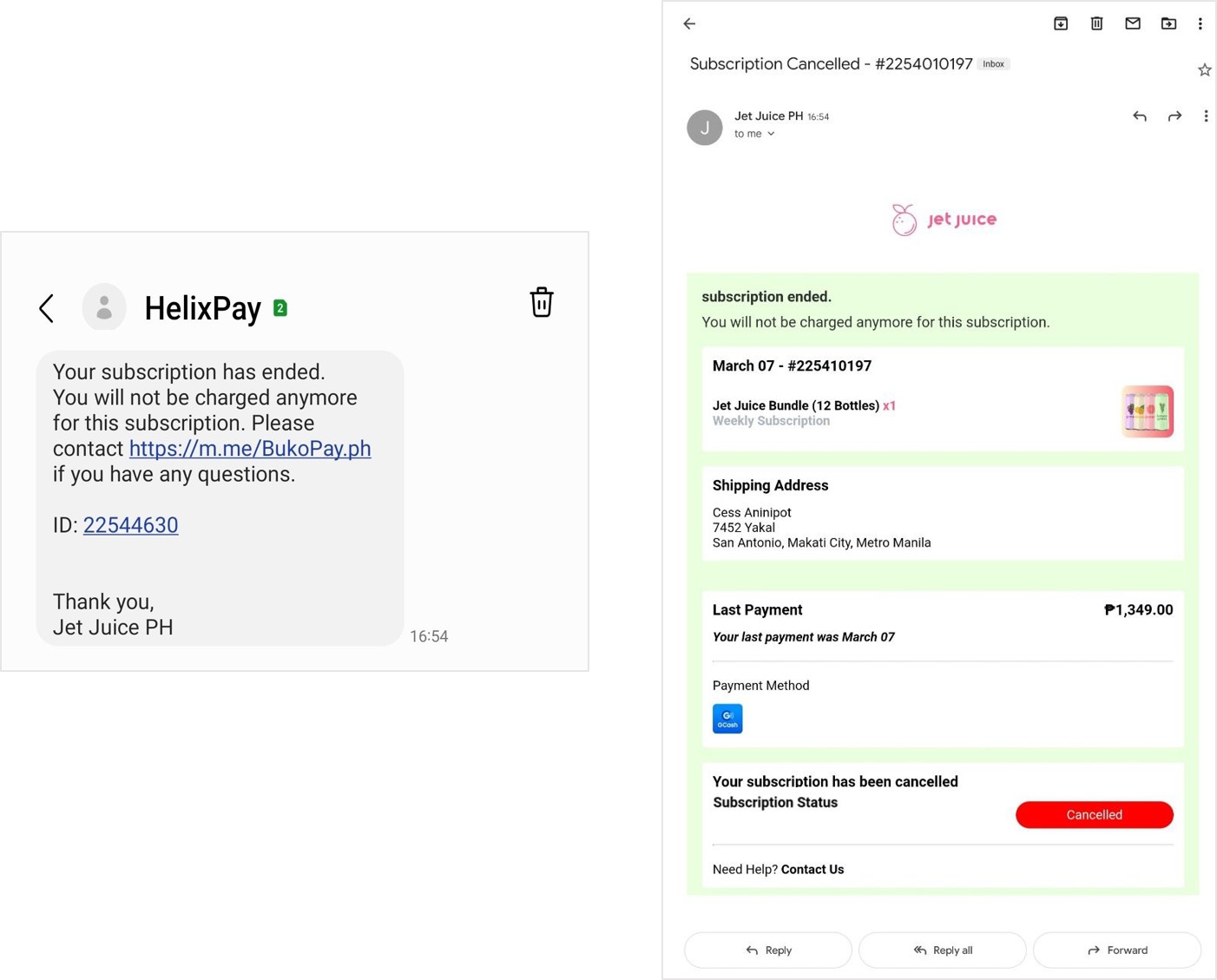The height and width of the screenshot is (980, 1217).
Task: Click the 'Shipping Address' heading
Action: tap(770, 485)
